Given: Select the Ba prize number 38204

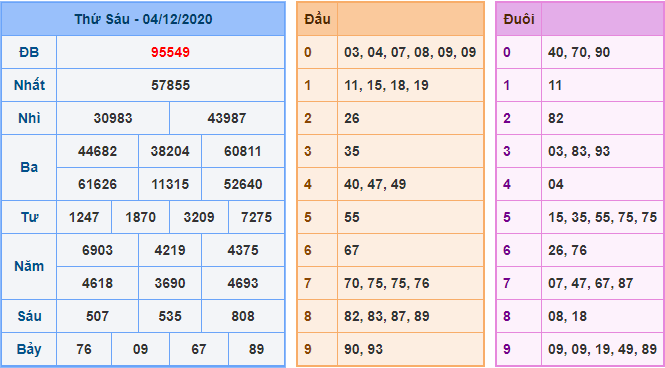Looking at the screenshot, I should pyautogui.click(x=170, y=151).
